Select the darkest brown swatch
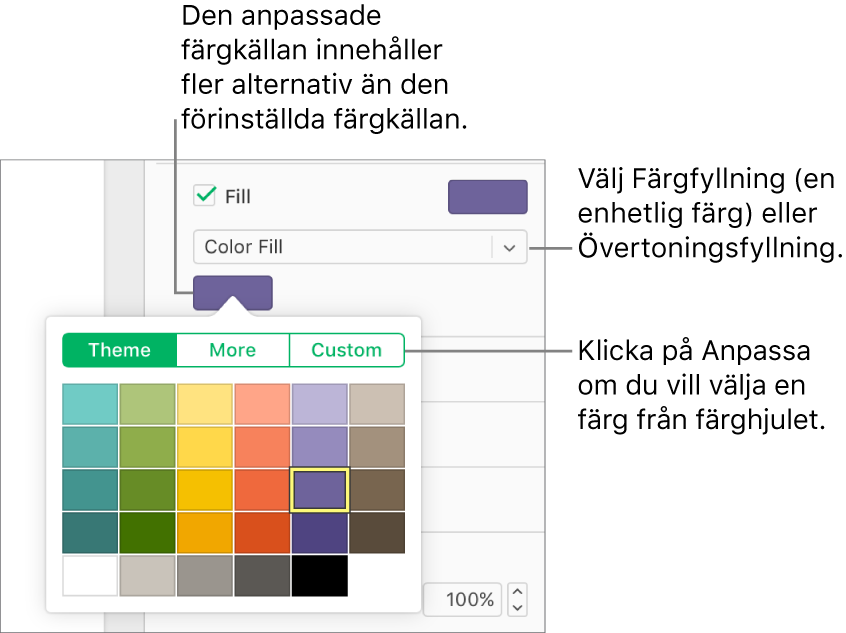846x633 pixels. point(377,533)
